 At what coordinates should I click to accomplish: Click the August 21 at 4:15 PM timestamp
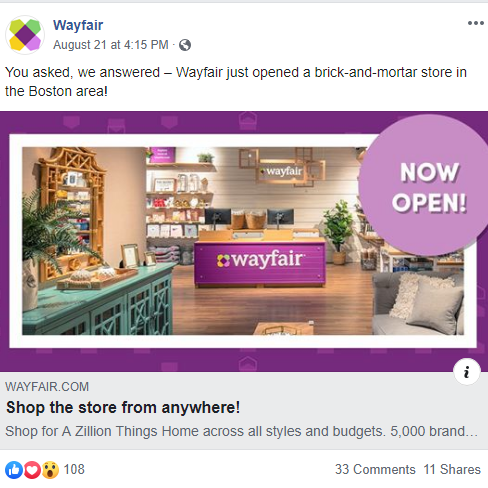click(111, 45)
